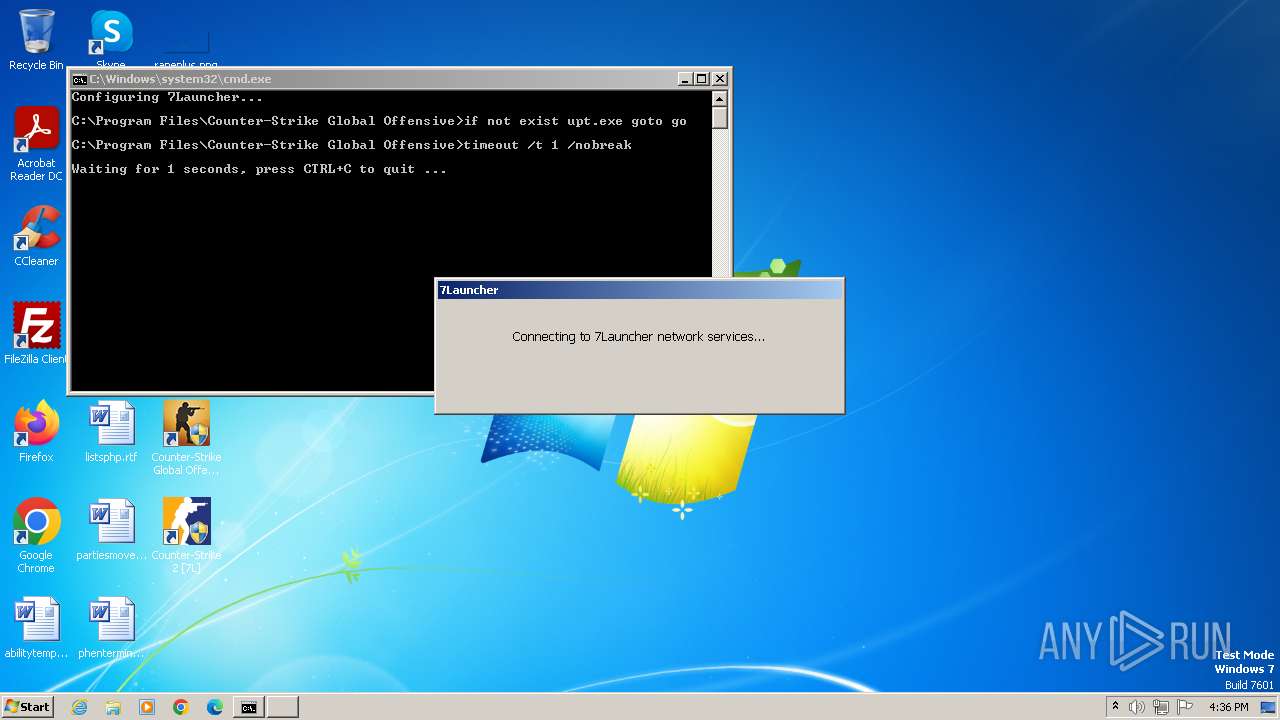Close the cmd.exe window

tap(720, 79)
